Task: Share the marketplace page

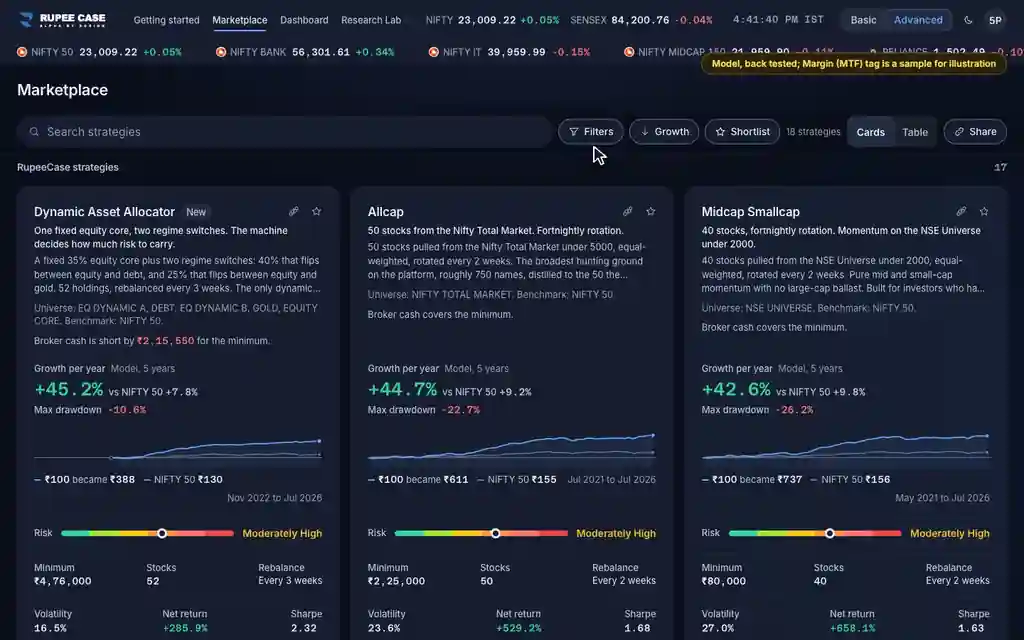Action: point(975,132)
